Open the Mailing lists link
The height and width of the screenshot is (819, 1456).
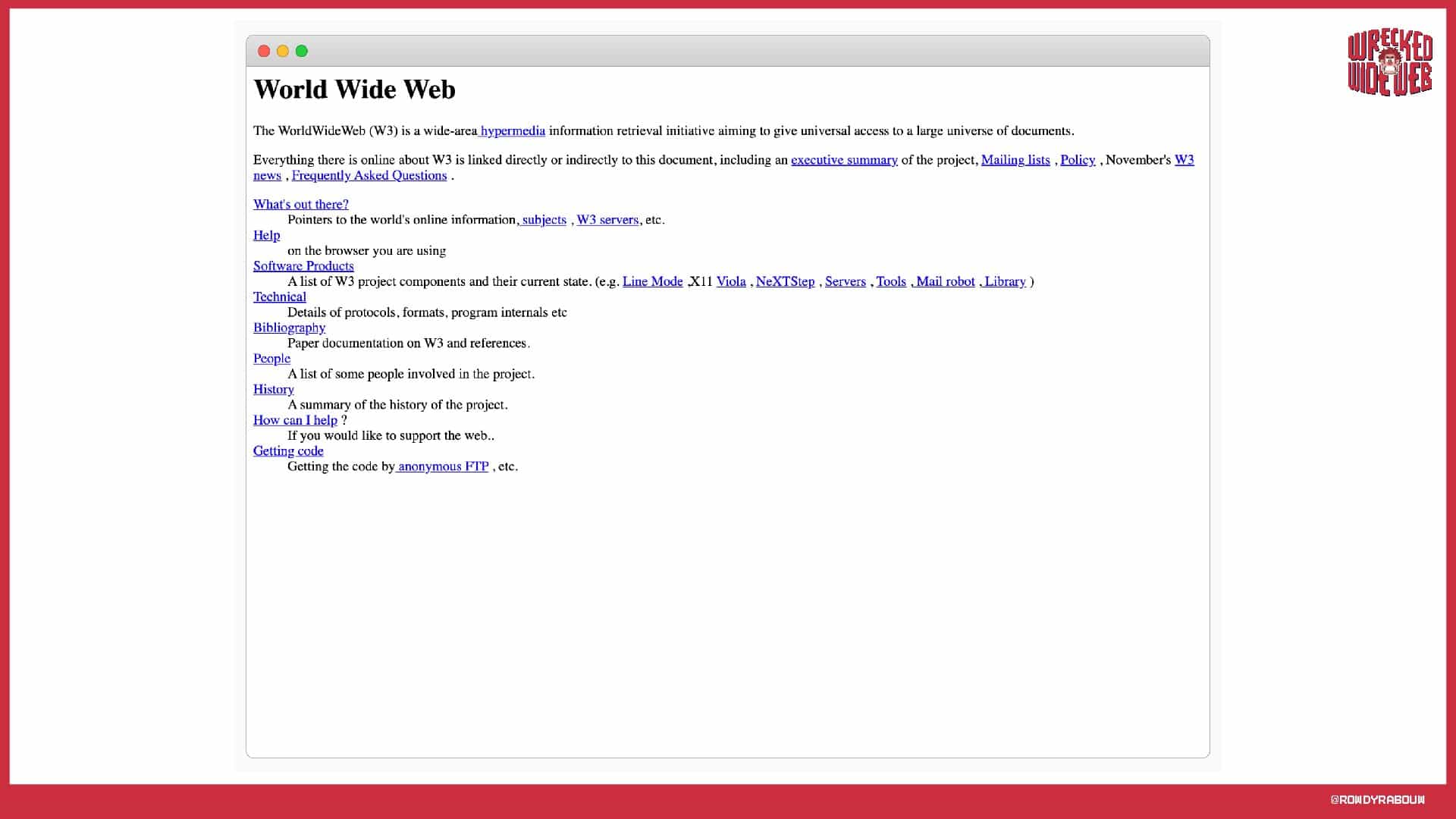pyautogui.click(x=1015, y=159)
